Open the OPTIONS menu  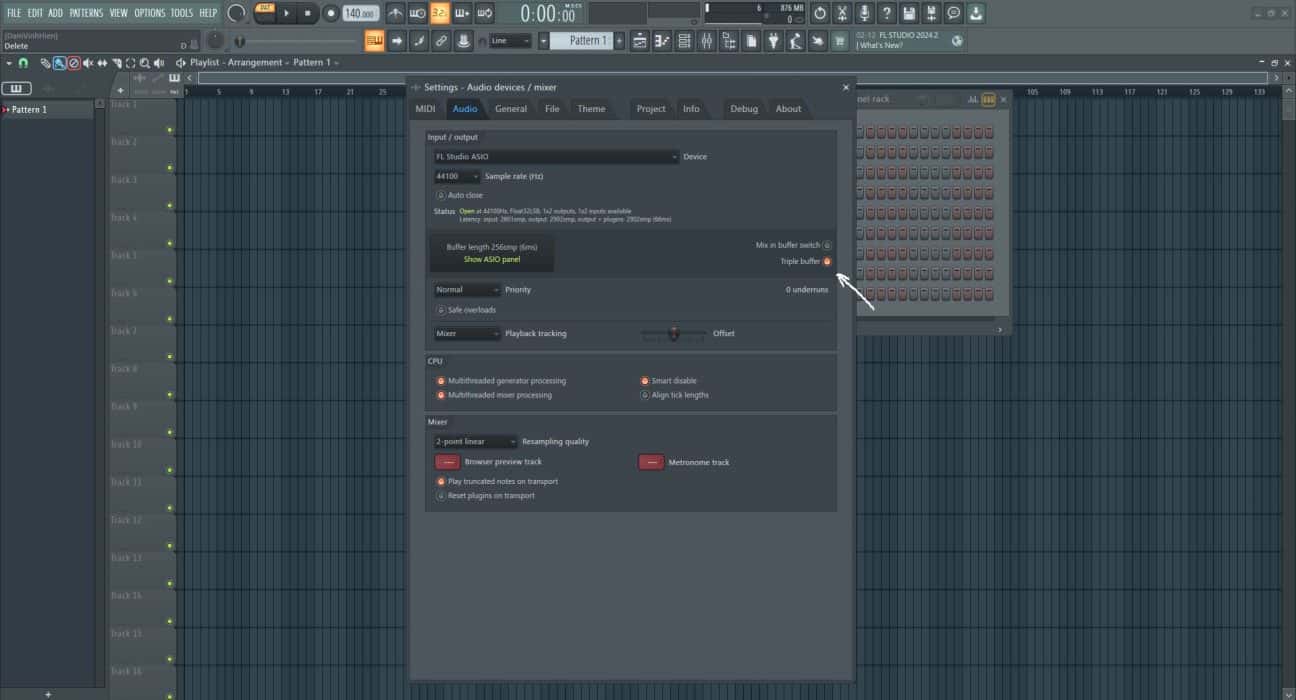click(x=149, y=13)
